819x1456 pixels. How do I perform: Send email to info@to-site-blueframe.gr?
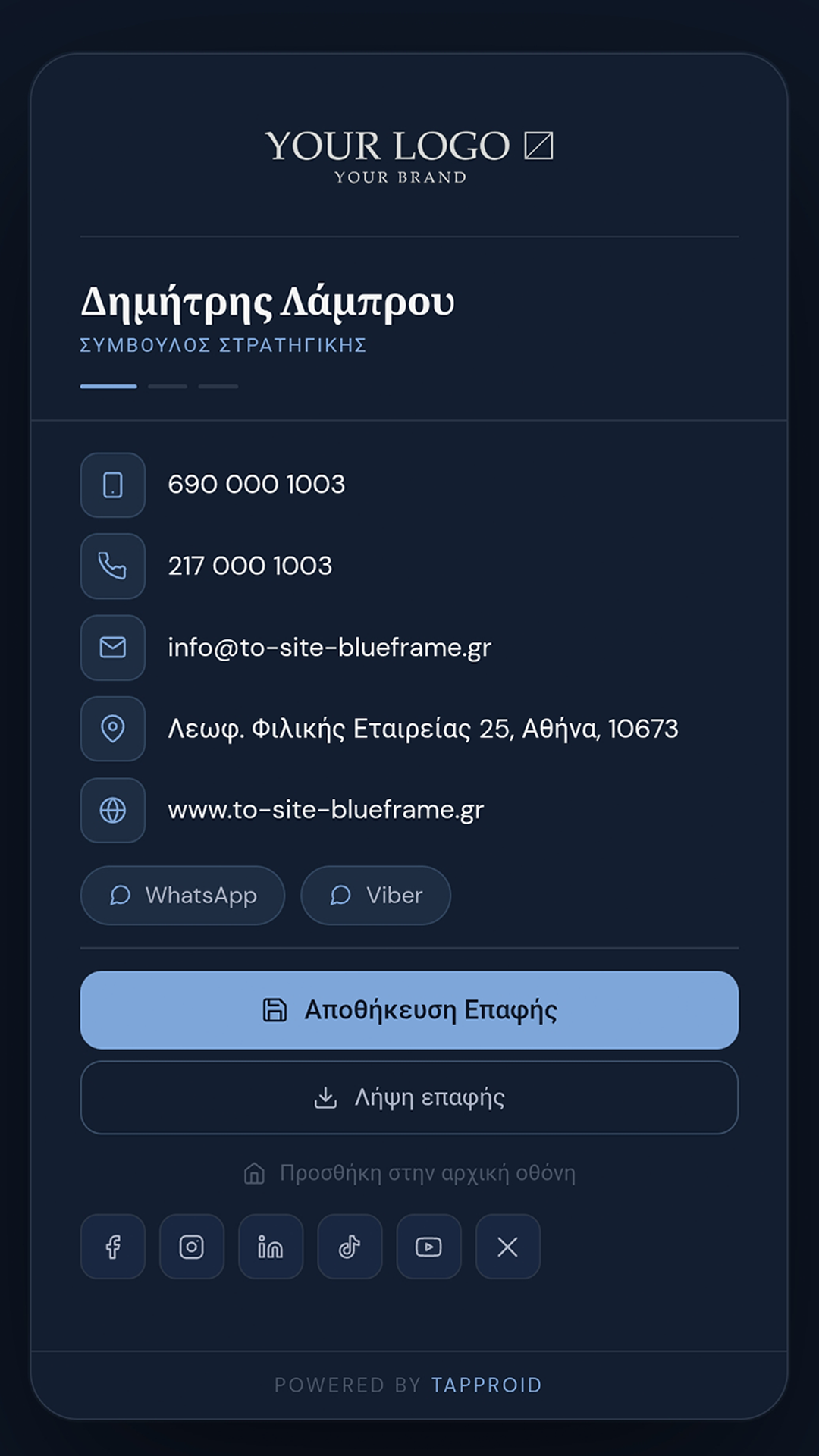click(x=330, y=648)
